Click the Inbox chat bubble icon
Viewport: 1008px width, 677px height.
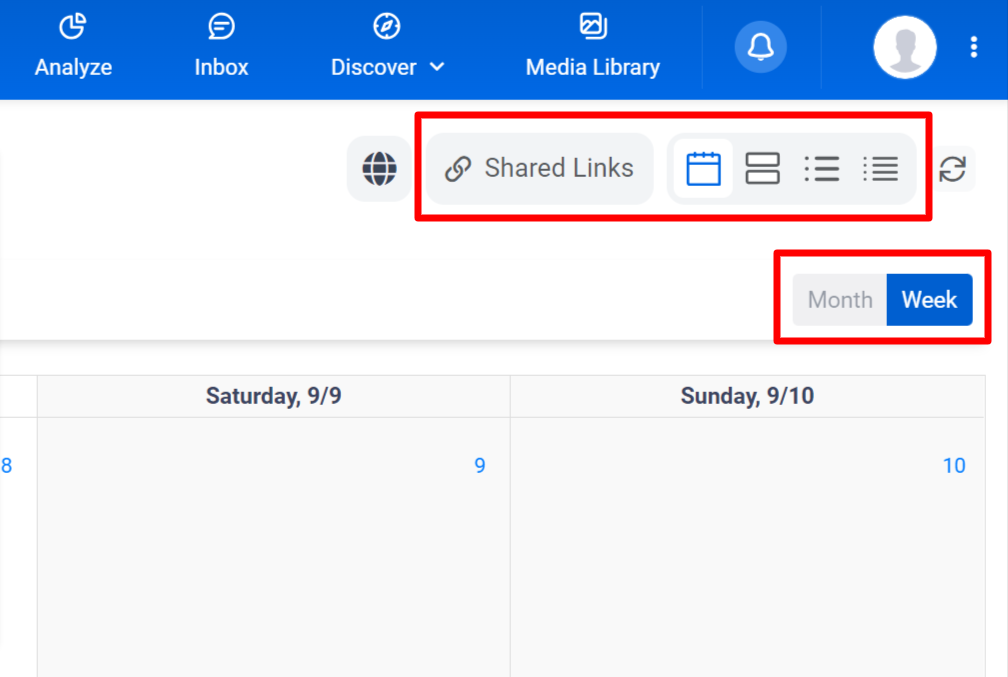pyautogui.click(x=221, y=26)
